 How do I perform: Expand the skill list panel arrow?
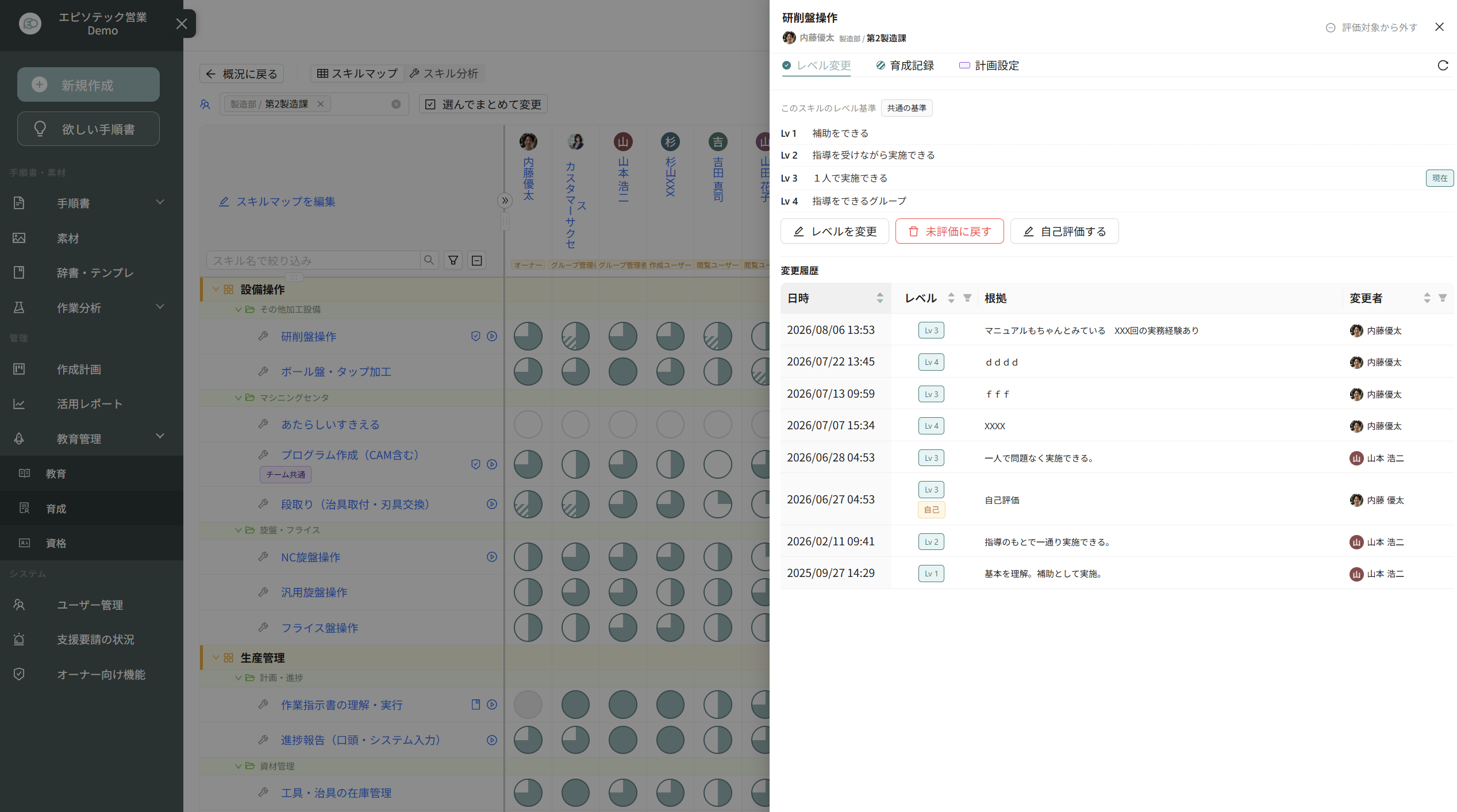click(505, 201)
